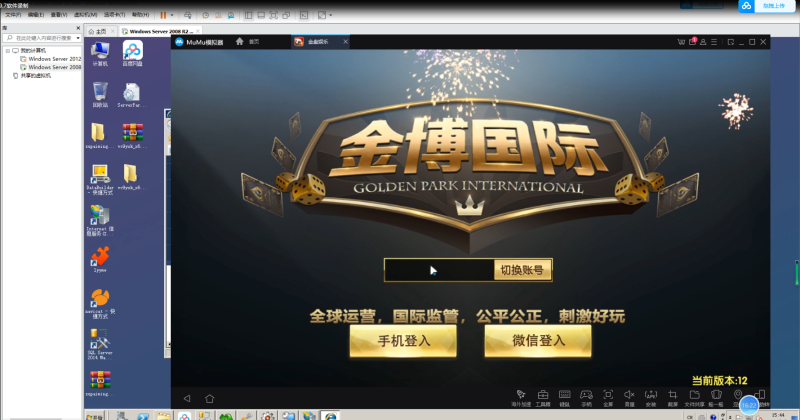Screen dimensions: 800x420
Task: Click the orange pause VM button
Action: (x=163, y=15)
